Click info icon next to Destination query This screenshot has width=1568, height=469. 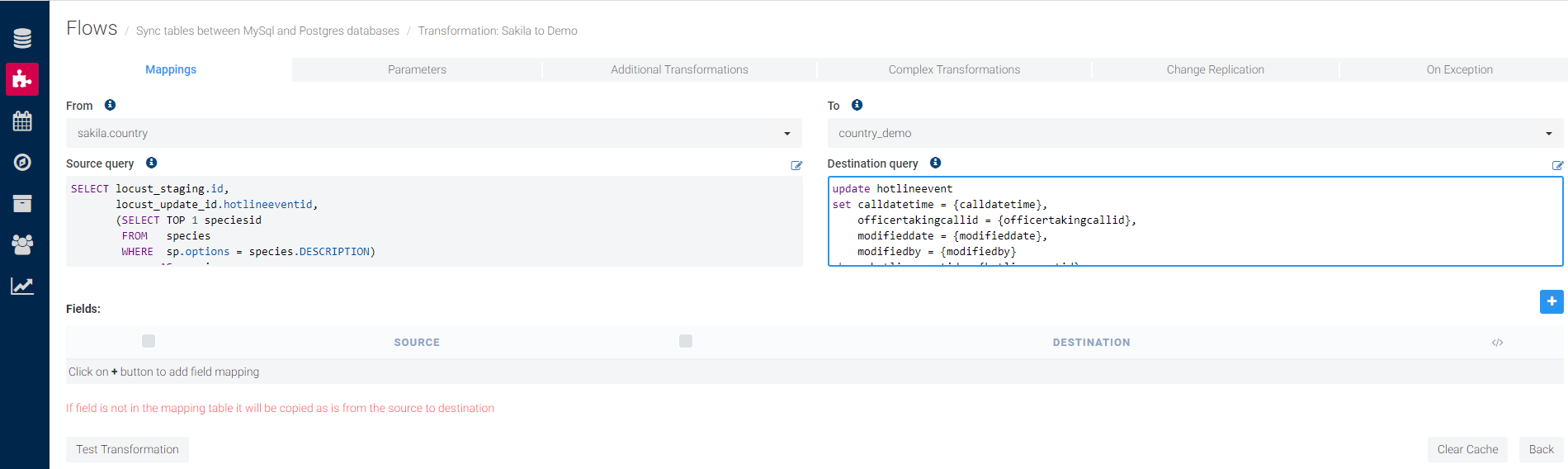(x=935, y=163)
